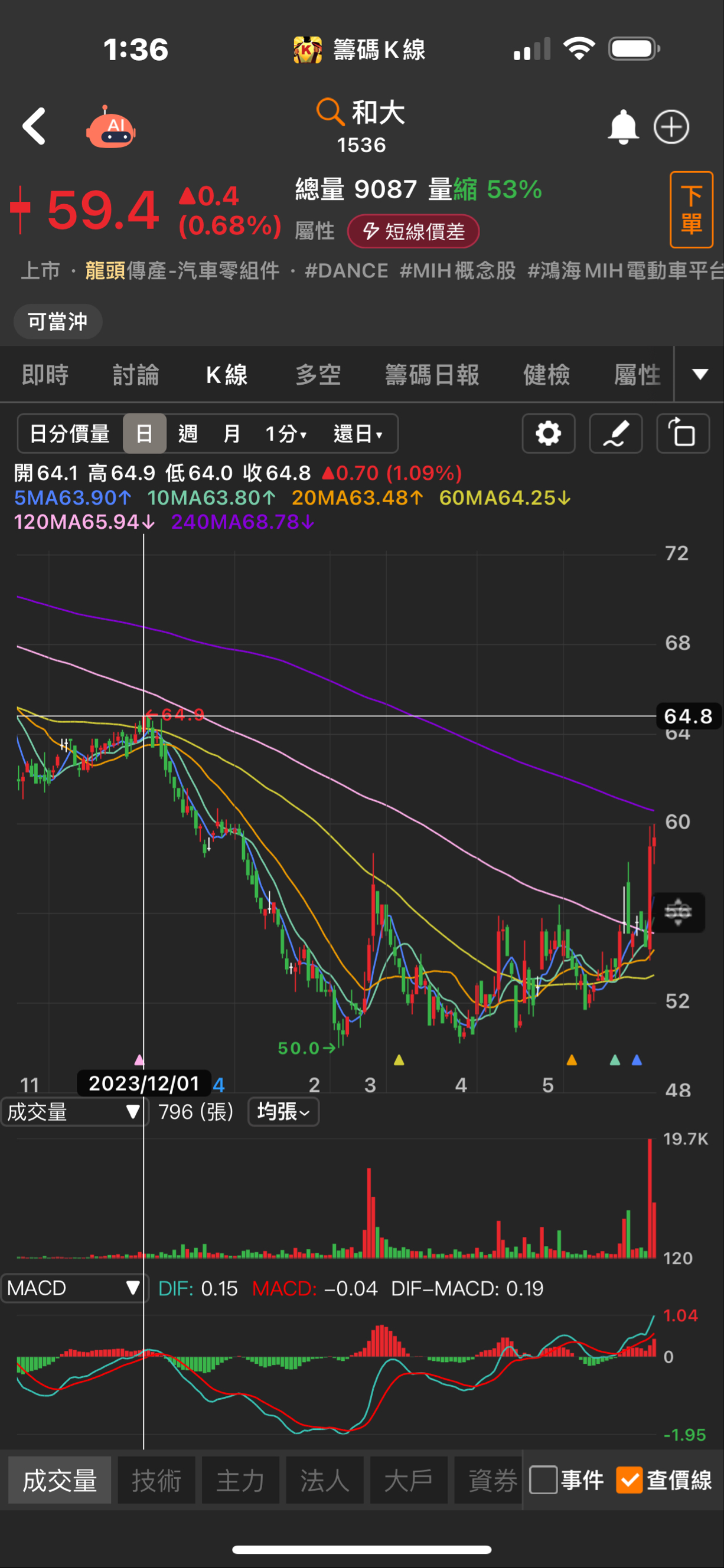724x1568 pixels.
Task: Select the drawing pen tool
Action: [x=615, y=433]
